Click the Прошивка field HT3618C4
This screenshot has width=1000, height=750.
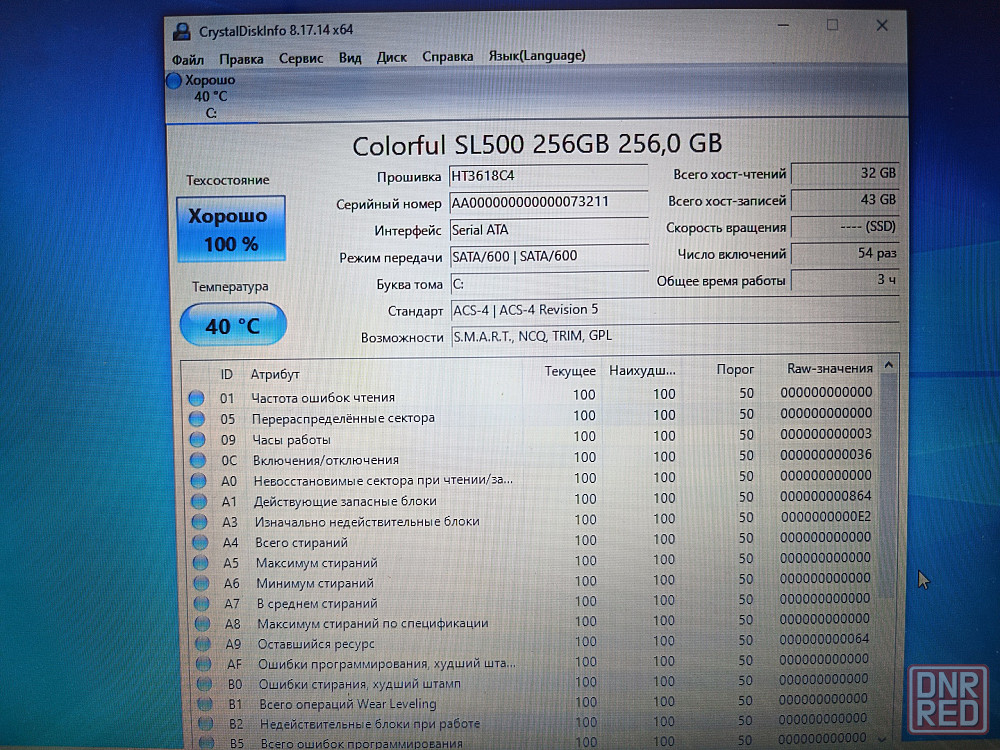[548, 175]
